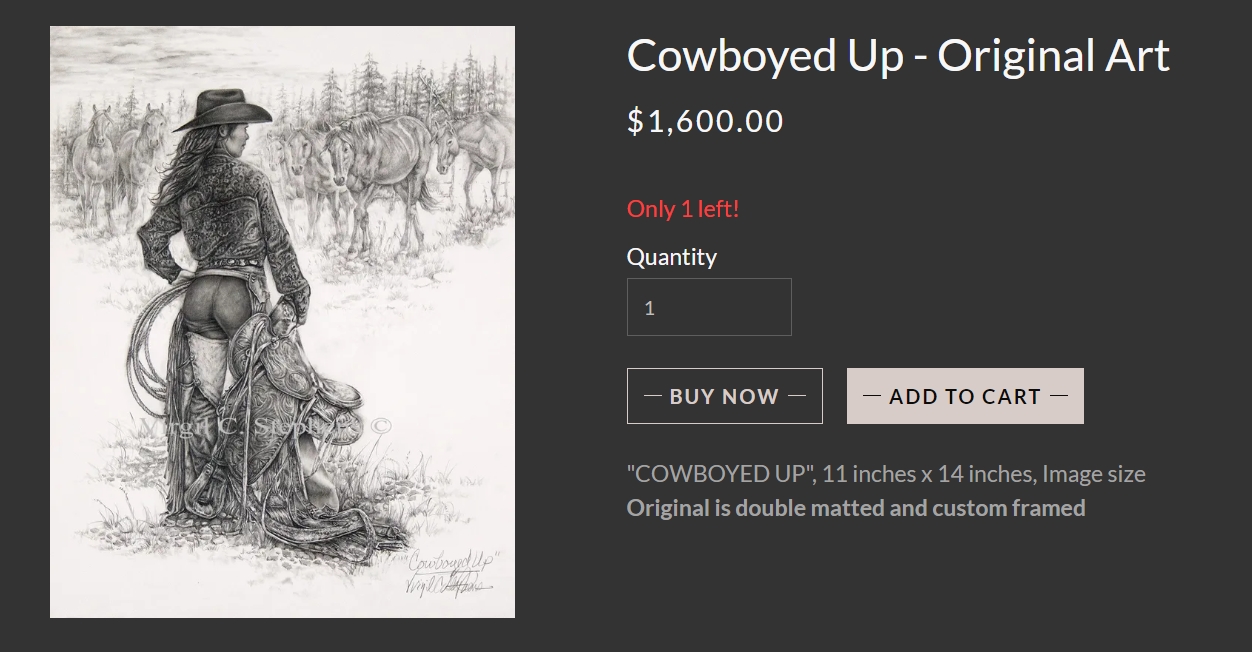Click the Quantity label
The height and width of the screenshot is (652, 1252).
coord(672,257)
